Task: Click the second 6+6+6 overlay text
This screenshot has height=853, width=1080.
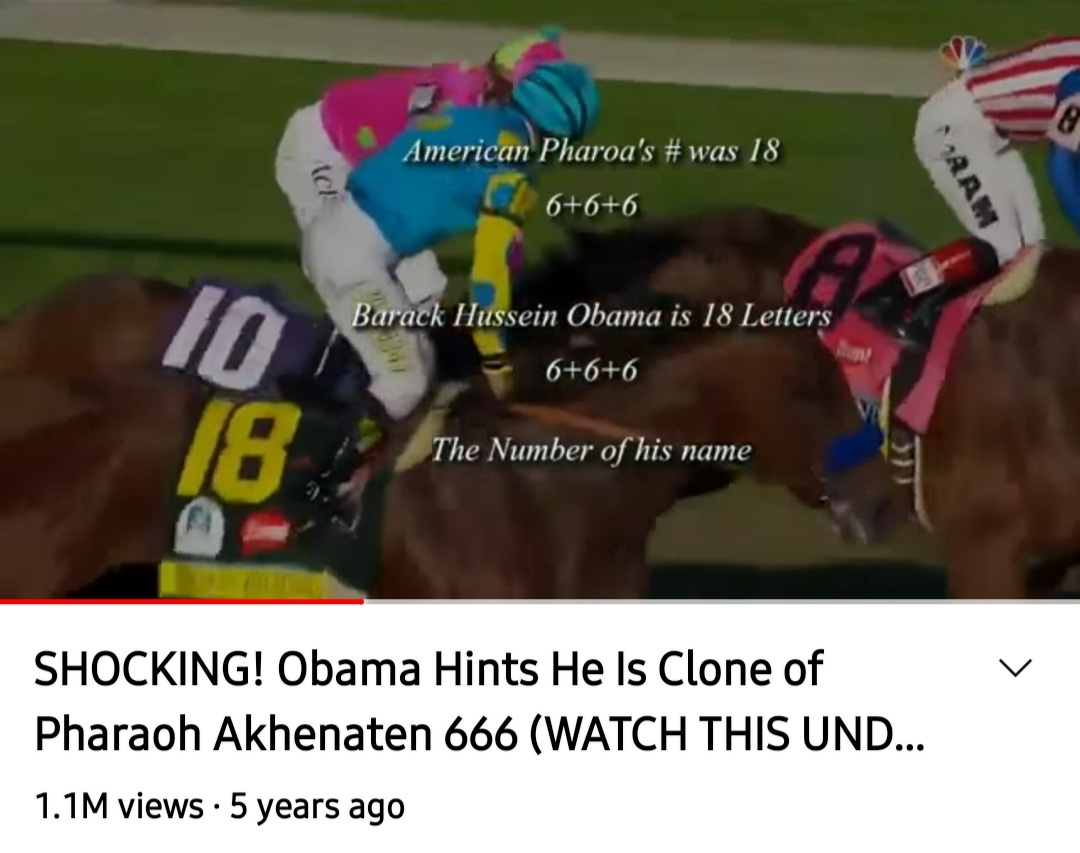Action: 591,370
